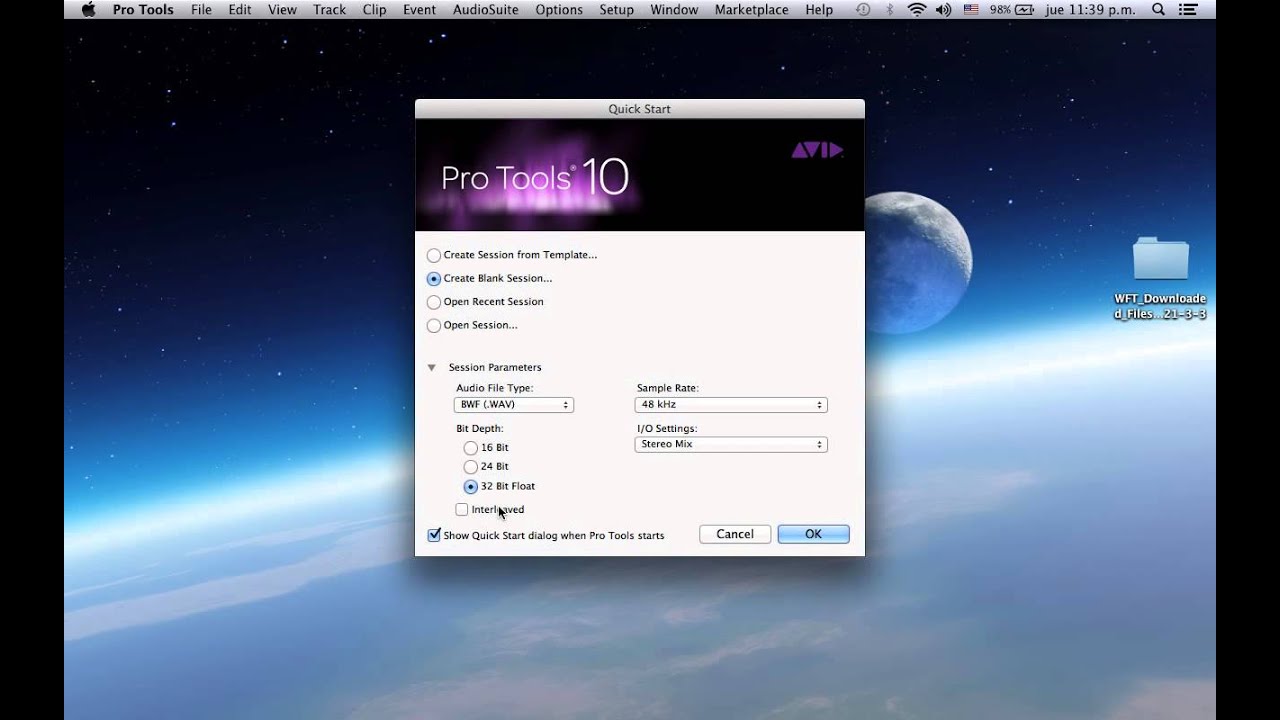Open the Edit menu
The width and height of the screenshot is (1280, 720).
pos(240,9)
